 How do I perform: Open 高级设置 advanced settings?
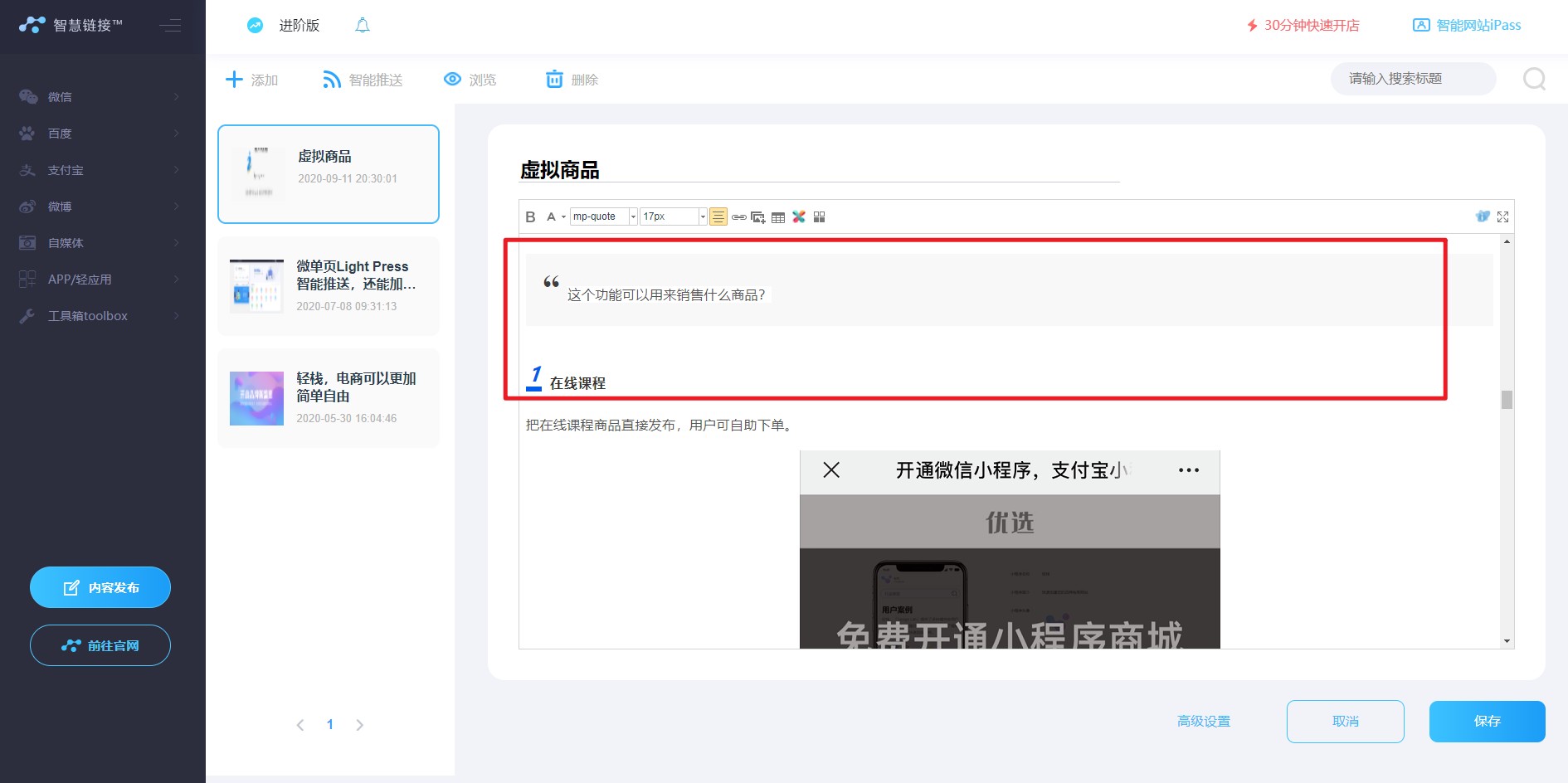pyautogui.click(x=1204, y=722)
